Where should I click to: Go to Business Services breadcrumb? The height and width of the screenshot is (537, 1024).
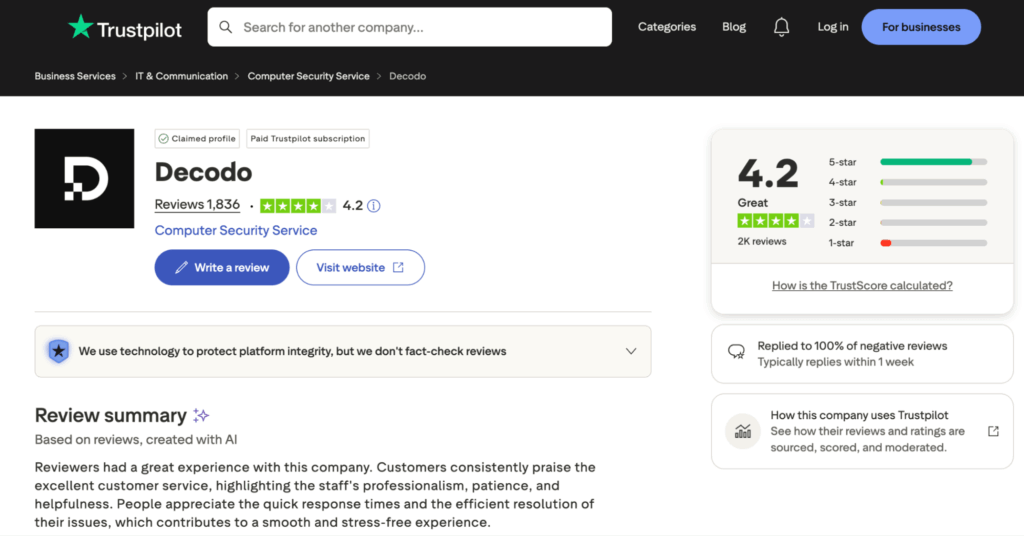75,76
